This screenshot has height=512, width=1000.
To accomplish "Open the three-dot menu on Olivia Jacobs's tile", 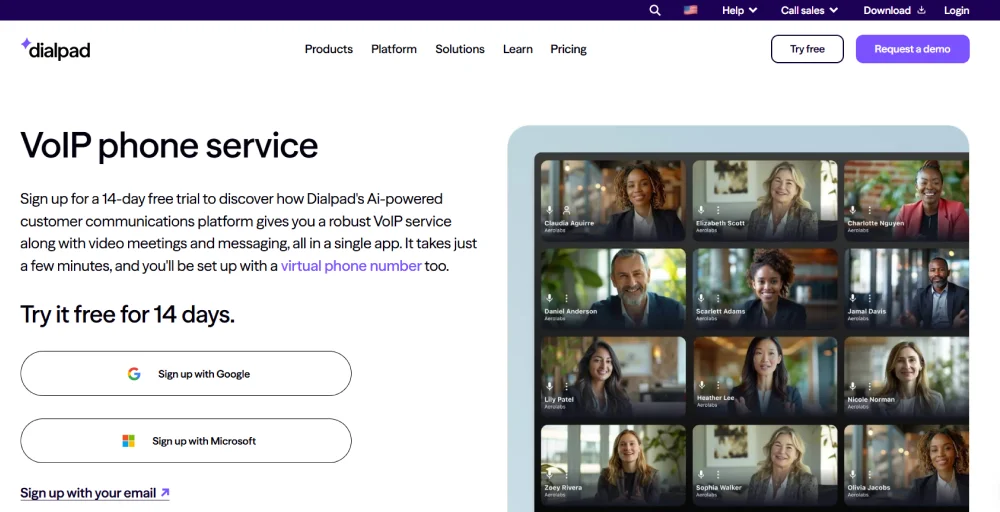I will (x=870, y=474).
